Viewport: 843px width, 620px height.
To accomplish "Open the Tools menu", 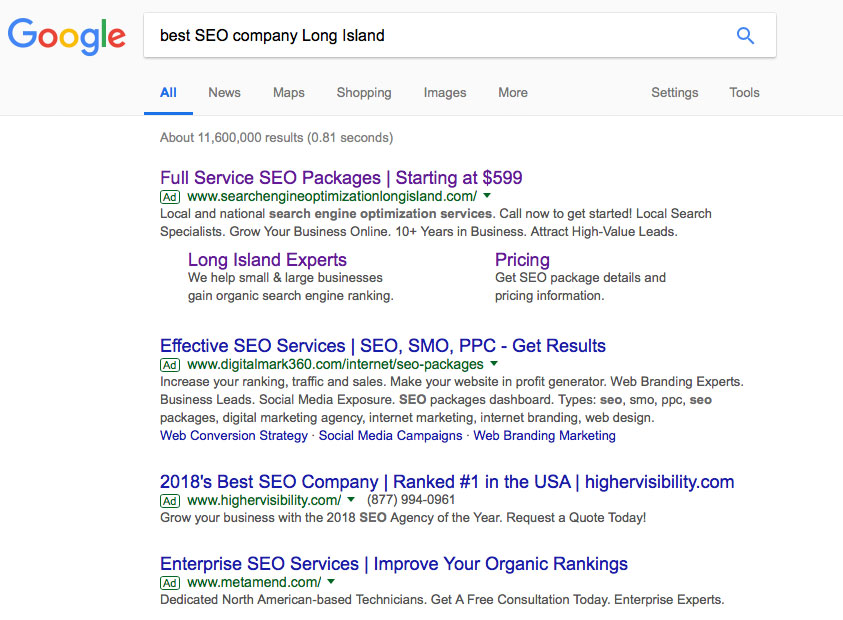I will [744, 92].
